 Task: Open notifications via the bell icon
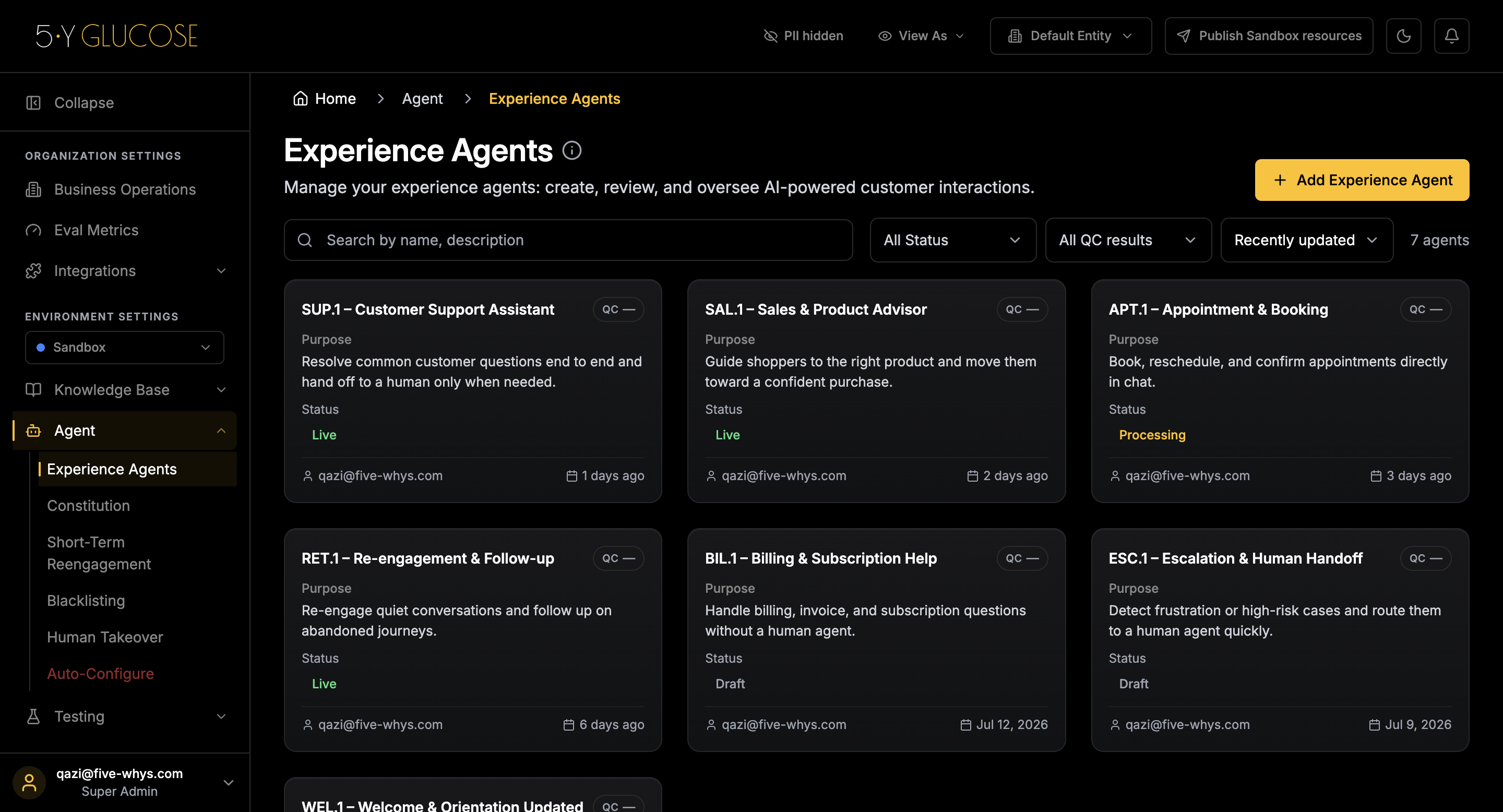[x=1451, y=35]
